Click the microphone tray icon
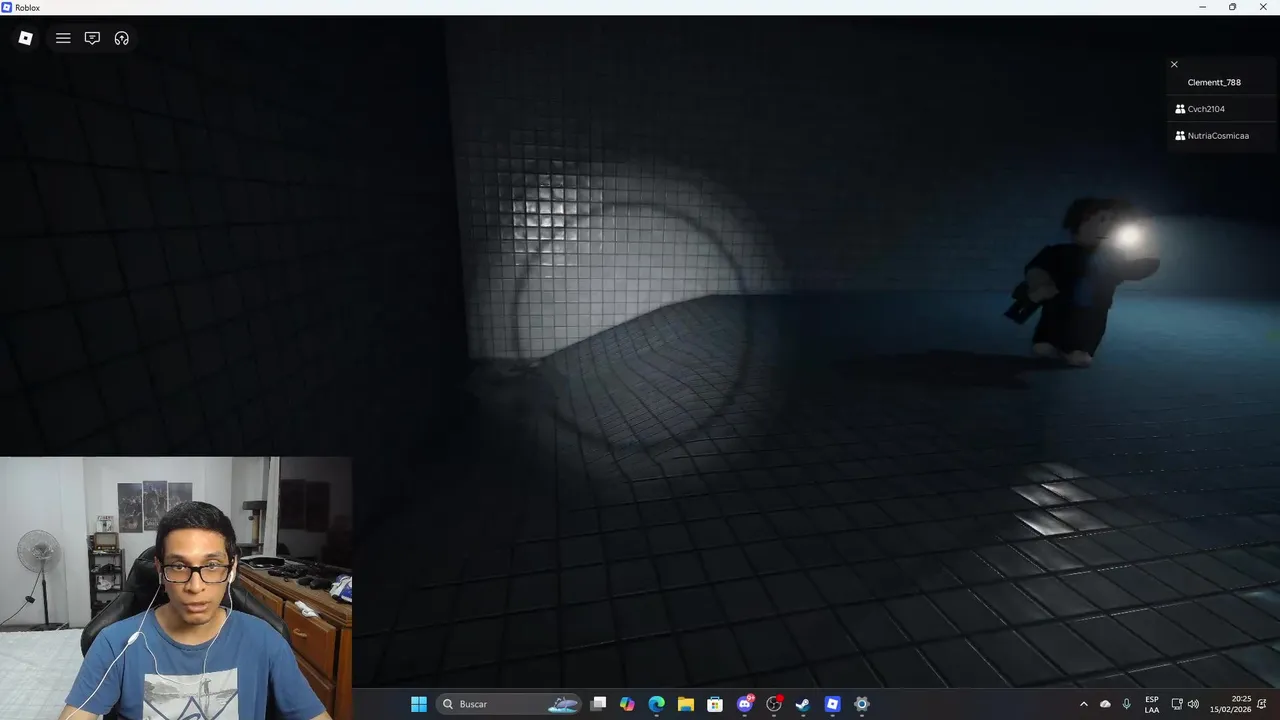The image size is (1280, 720). [x=1127, y=704]
